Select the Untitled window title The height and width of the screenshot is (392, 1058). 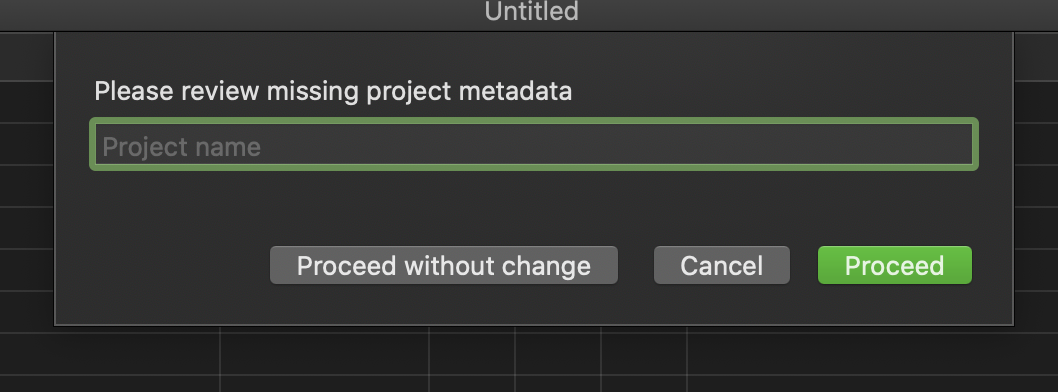[x=532, y=11]
